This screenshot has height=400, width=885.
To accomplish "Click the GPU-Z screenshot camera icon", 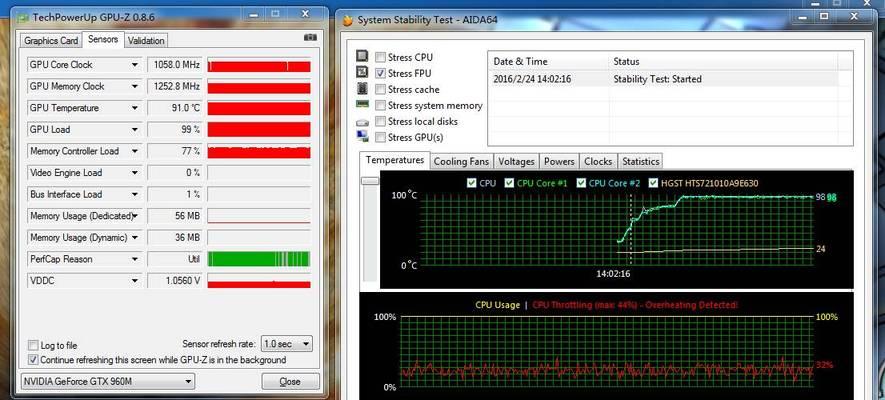I will click(x=310, y=37).
